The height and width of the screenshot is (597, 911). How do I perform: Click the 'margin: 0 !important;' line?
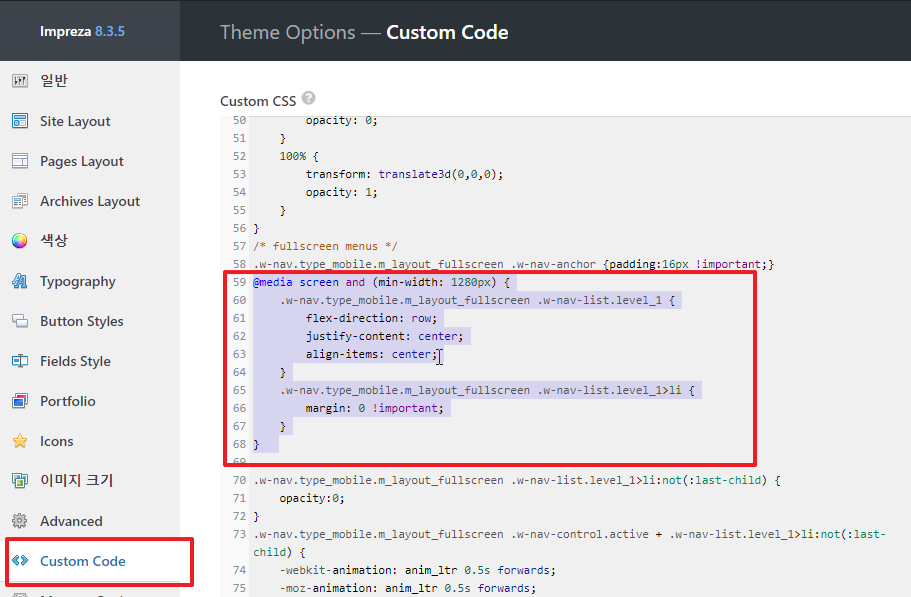click(x=374, y=408)
